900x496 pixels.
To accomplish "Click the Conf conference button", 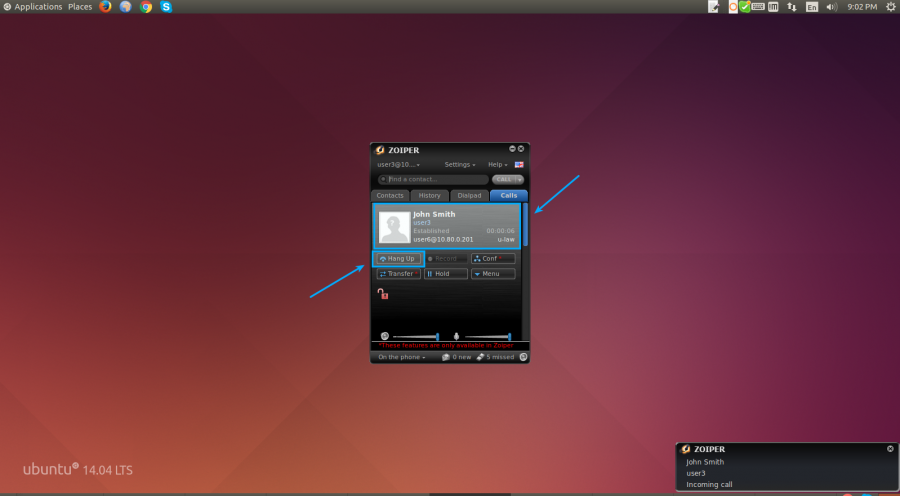I will point(493,259).
